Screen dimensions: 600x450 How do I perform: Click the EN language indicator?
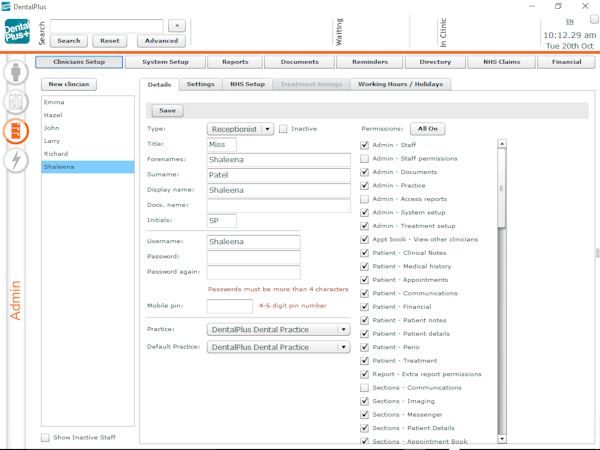coord(570,21)
